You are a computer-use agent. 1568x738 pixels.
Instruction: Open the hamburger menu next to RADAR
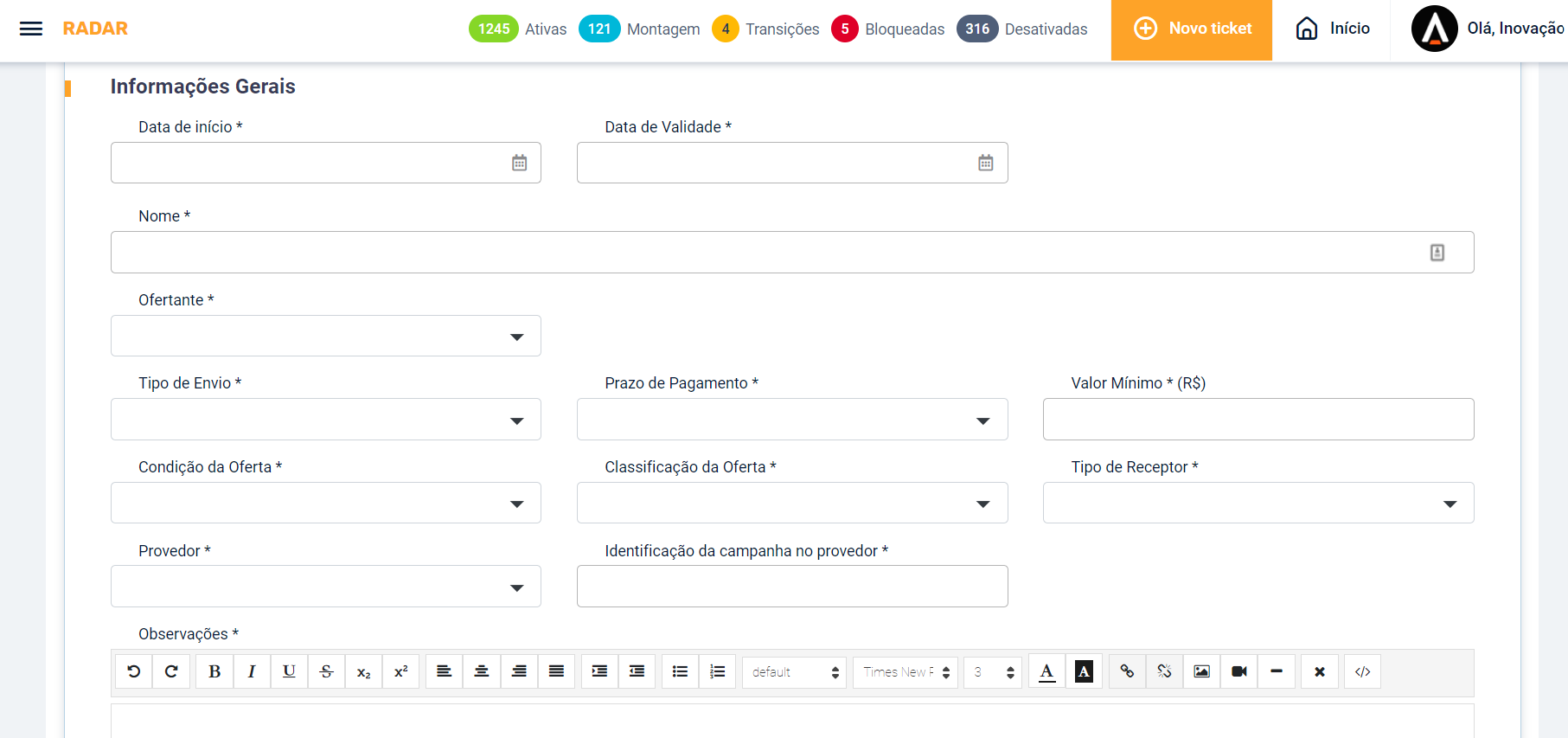pyautogui.click(x=31, y=29)
